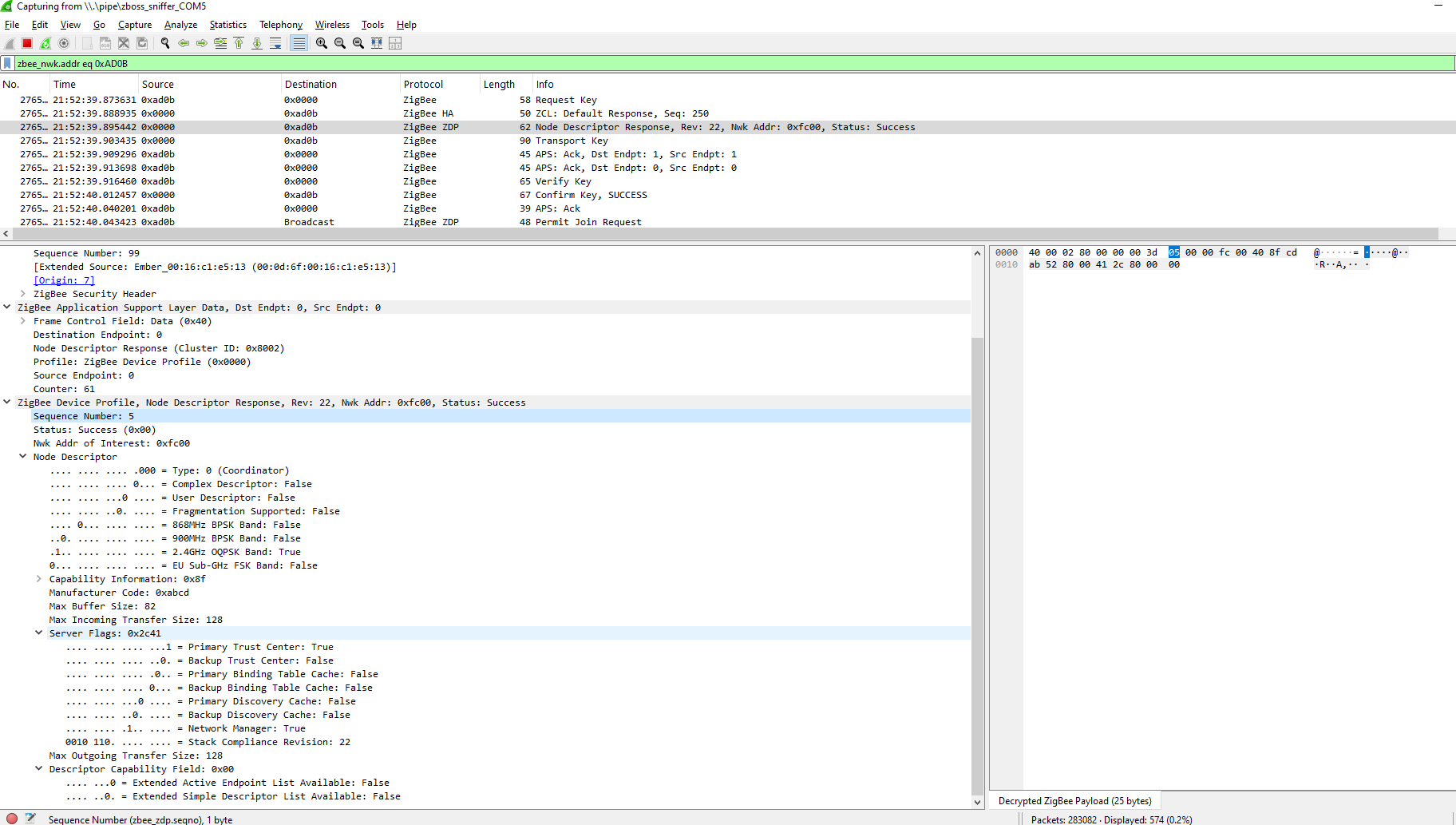Zoom in on packet text

tap(322, 43)
